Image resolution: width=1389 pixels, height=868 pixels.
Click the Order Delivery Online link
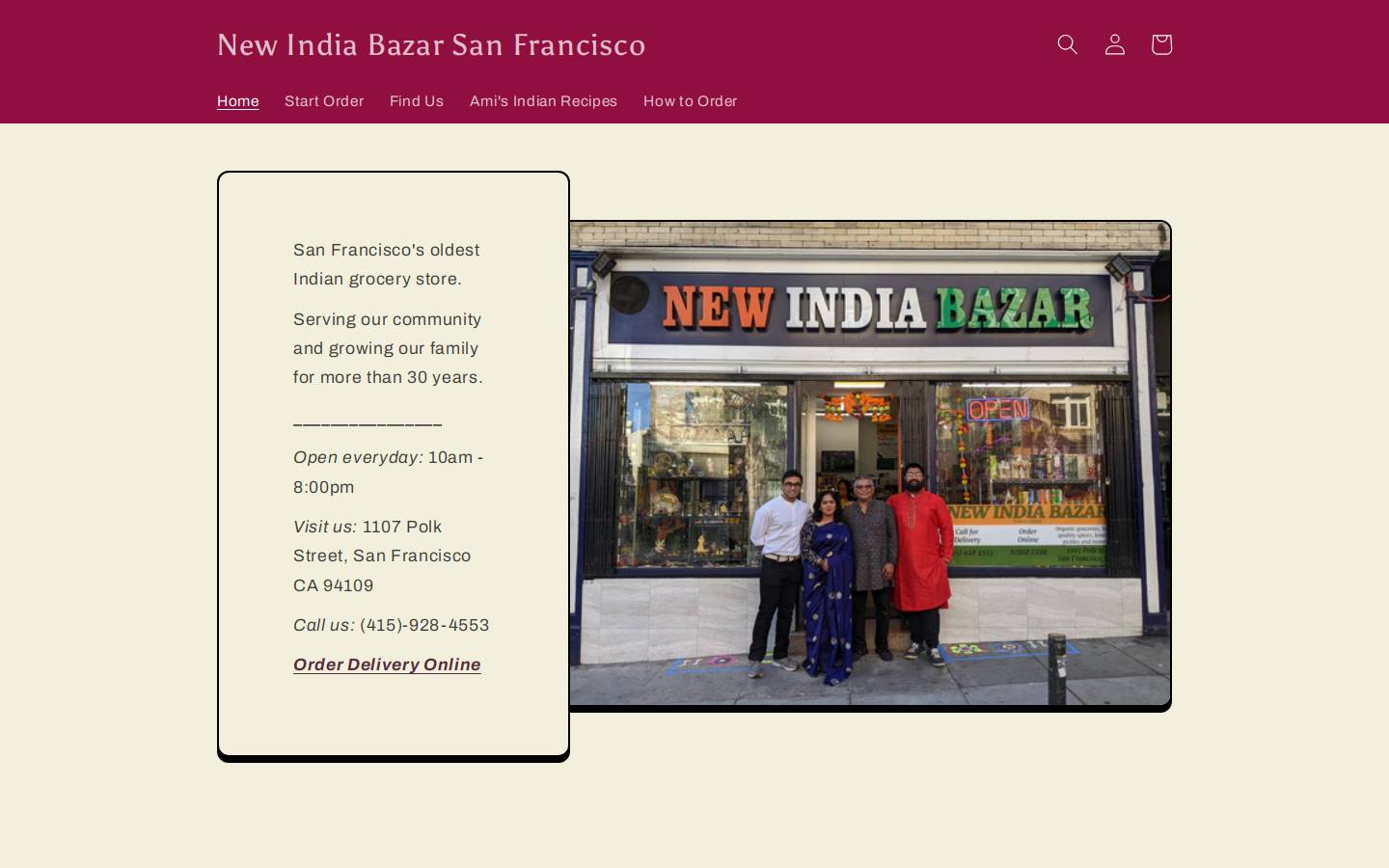click(387, 665)
